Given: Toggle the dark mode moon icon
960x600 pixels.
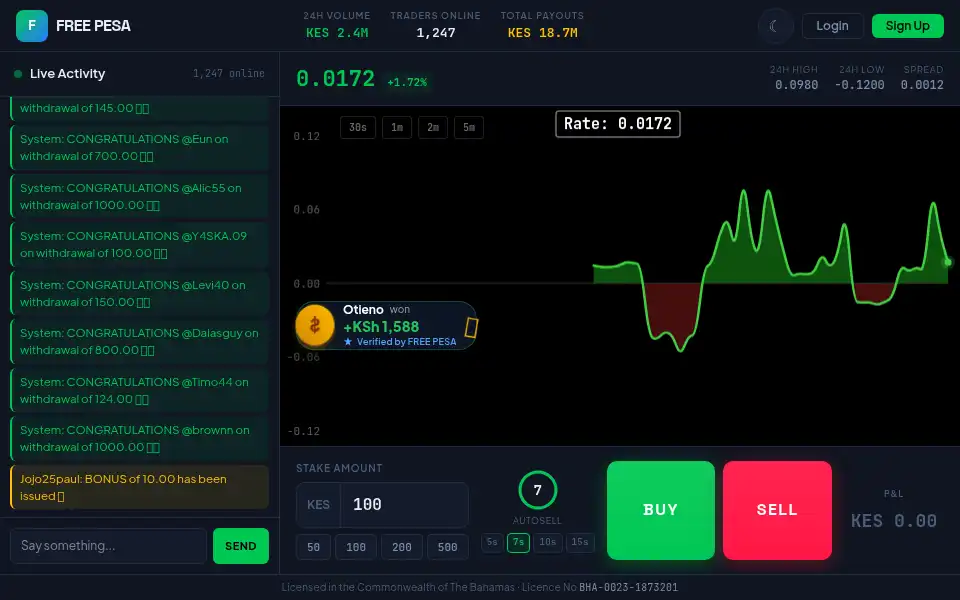Looking at the screenshot, I should 775,26.
